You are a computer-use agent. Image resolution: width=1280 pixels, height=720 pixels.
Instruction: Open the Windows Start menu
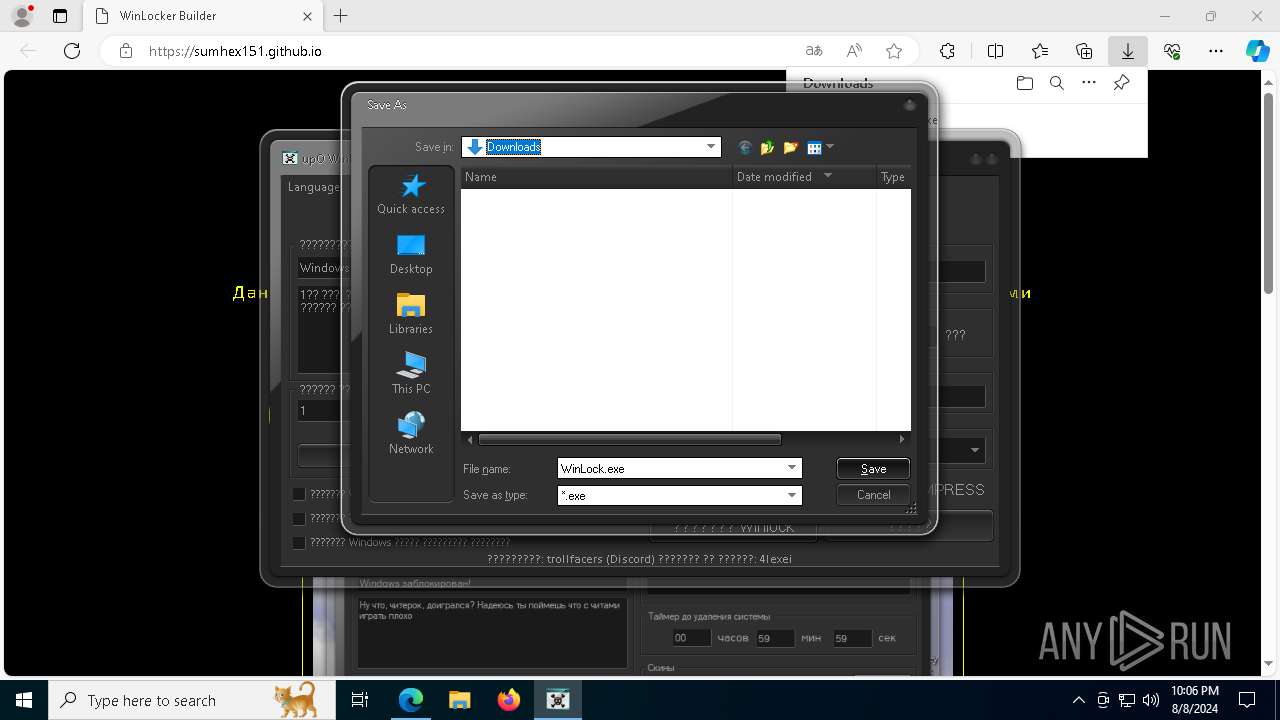[24, 700]
